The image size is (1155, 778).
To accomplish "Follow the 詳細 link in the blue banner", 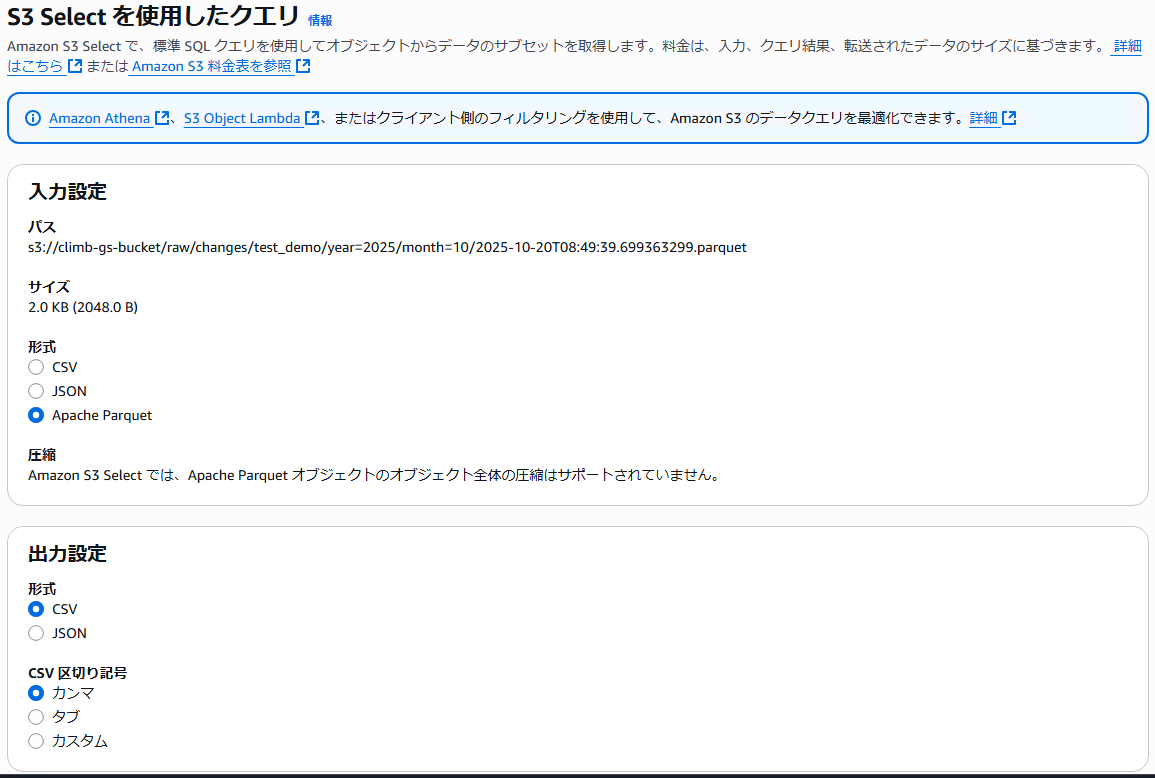I will click(x=983, y=118).
